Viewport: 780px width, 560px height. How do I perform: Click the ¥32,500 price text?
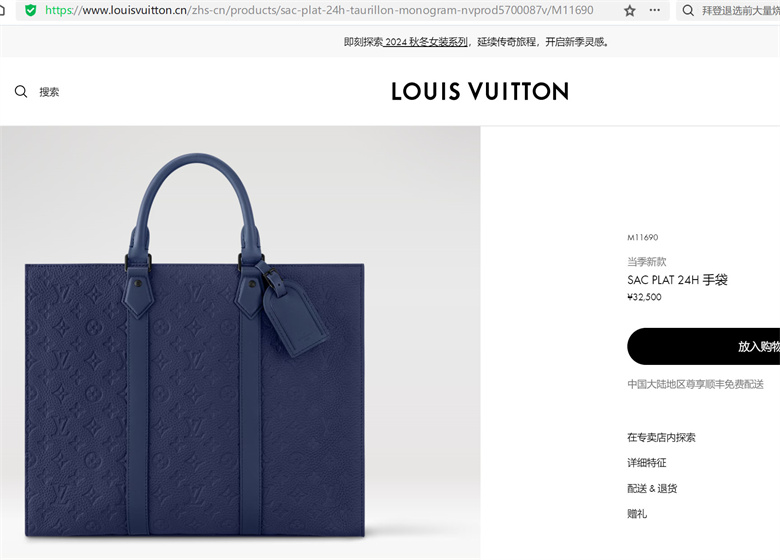pyautogui.click(x=645, y=297)
